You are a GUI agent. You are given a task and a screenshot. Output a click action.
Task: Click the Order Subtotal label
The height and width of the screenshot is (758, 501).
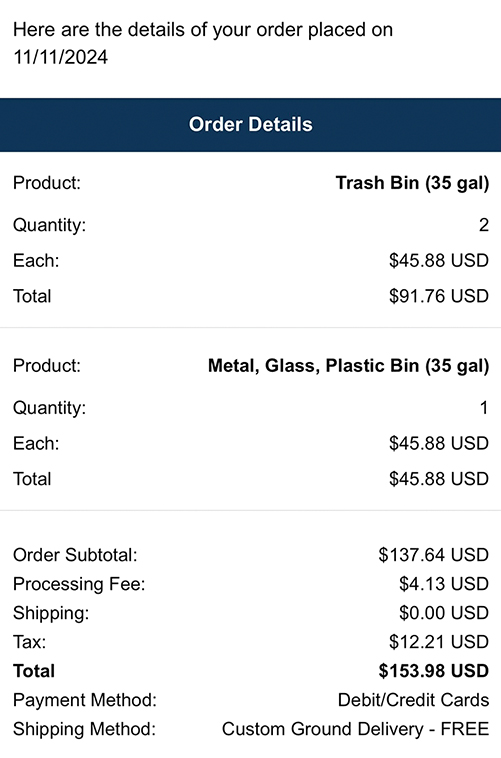click(75, 555)
